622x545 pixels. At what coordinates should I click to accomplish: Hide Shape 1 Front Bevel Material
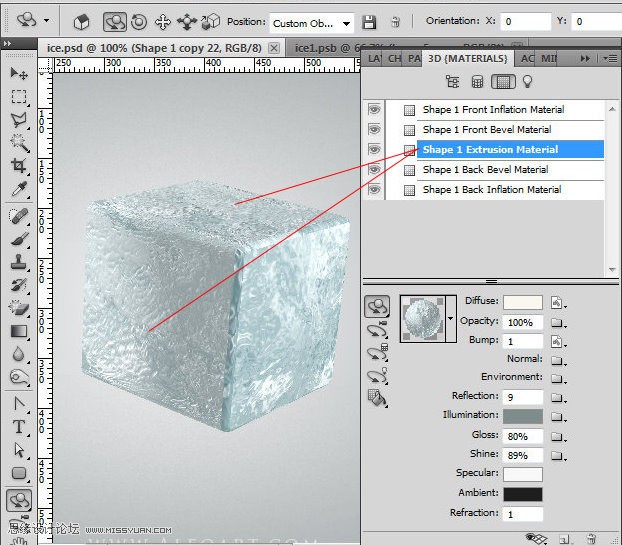(x=374, y=129)
